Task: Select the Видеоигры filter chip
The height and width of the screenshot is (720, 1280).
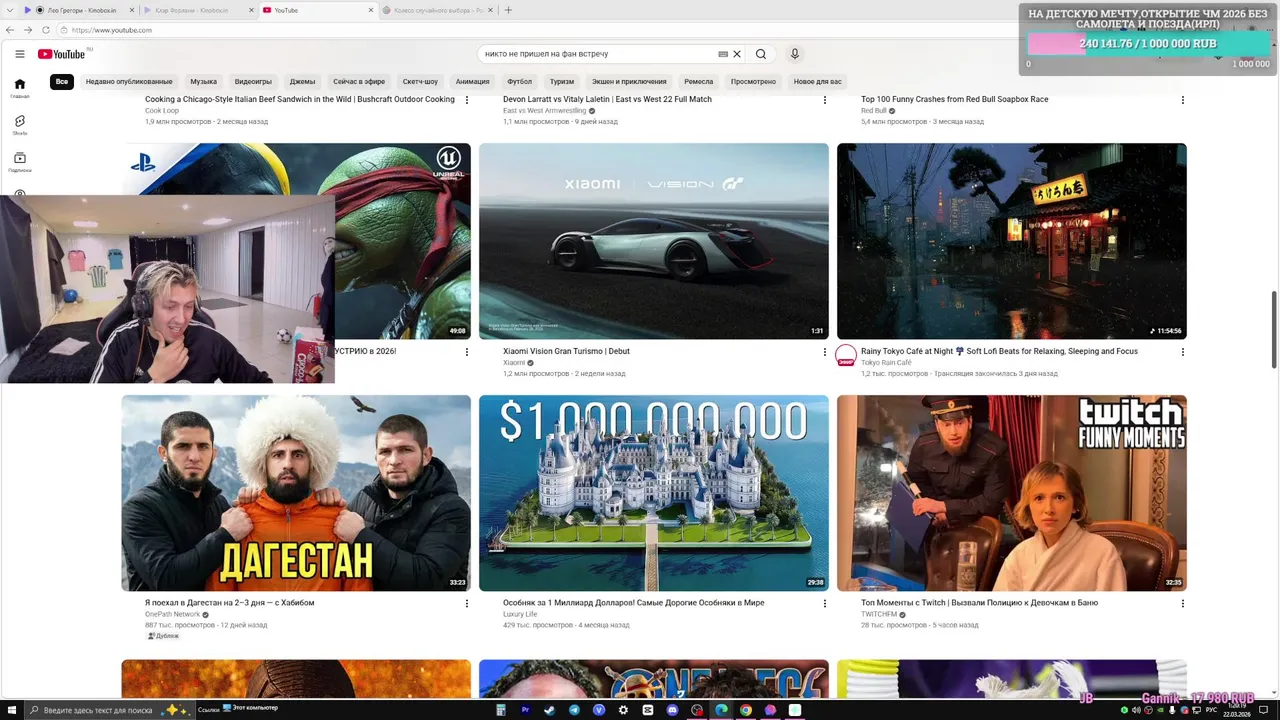Action: pos(253,81)
